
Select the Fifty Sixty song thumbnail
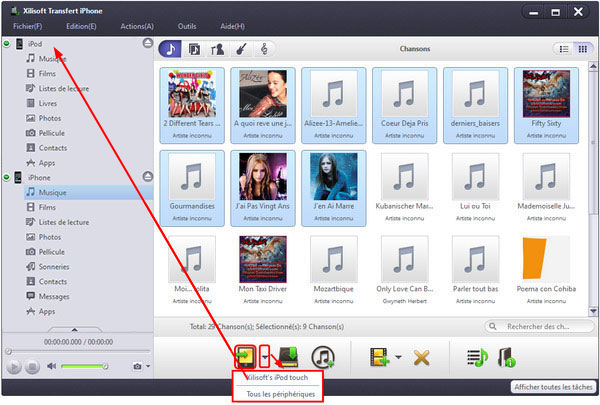coord(546,105)
